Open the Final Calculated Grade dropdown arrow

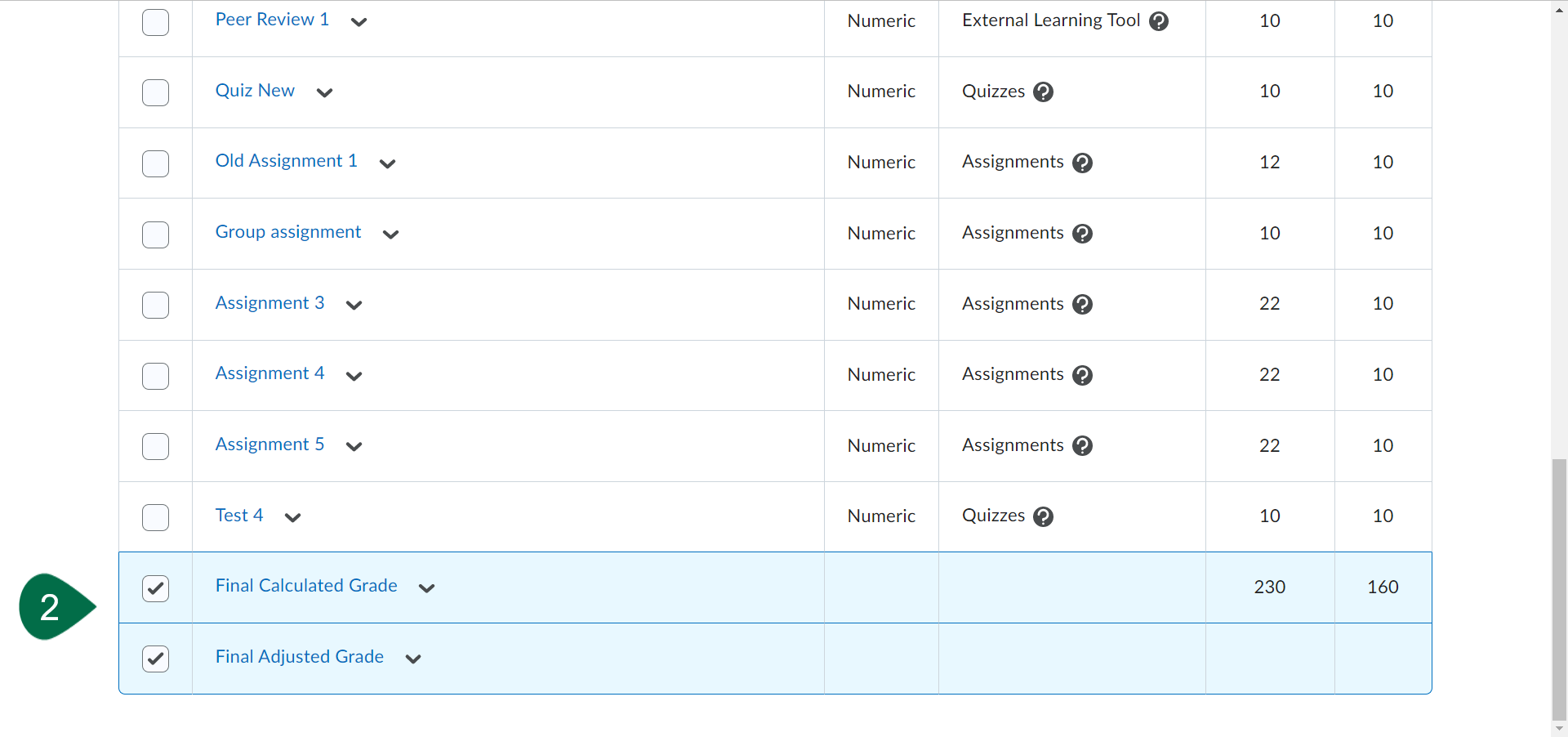point(426,588)
